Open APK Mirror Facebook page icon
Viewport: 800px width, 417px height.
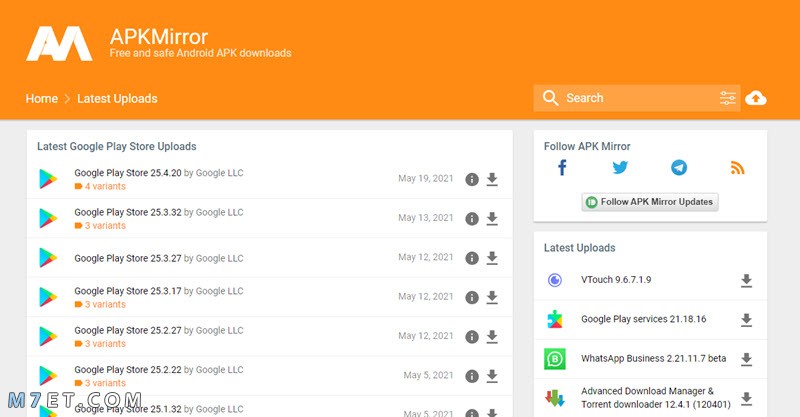pos(562,167)
